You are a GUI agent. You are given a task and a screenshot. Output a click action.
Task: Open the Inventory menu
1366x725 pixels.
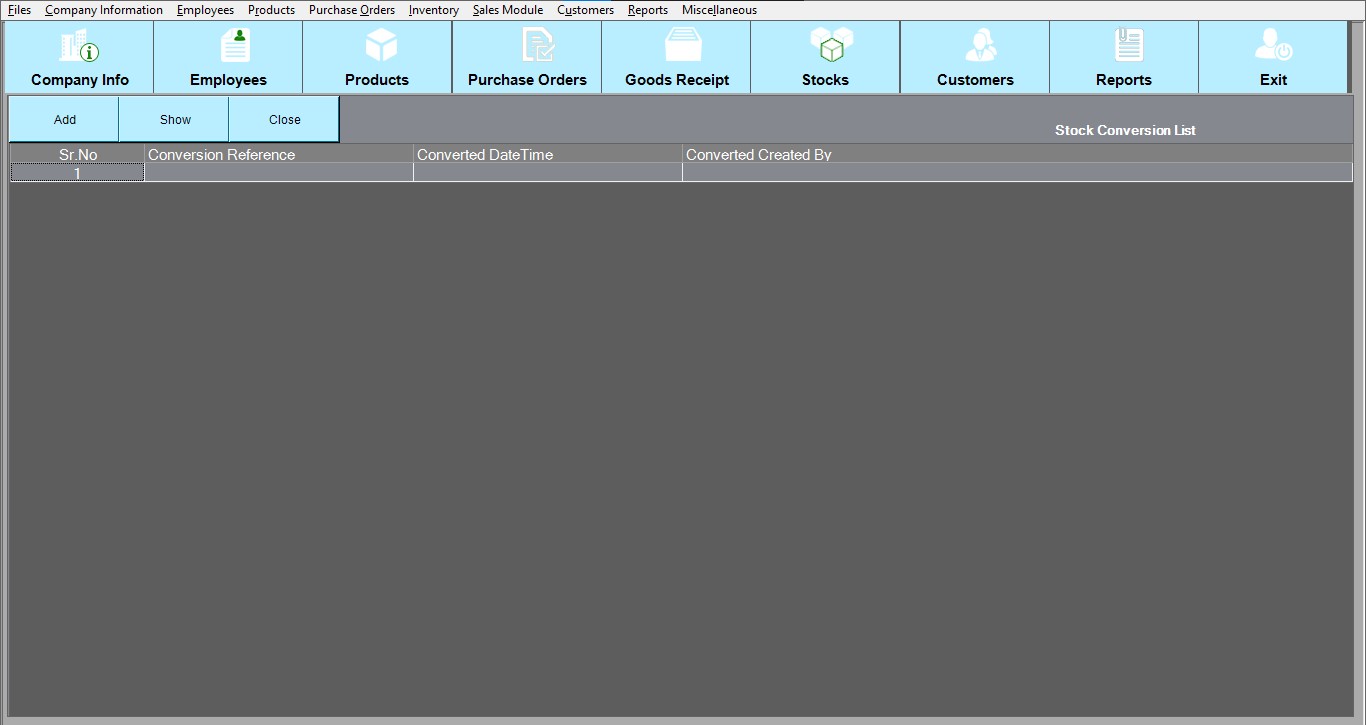pos(433,10)
